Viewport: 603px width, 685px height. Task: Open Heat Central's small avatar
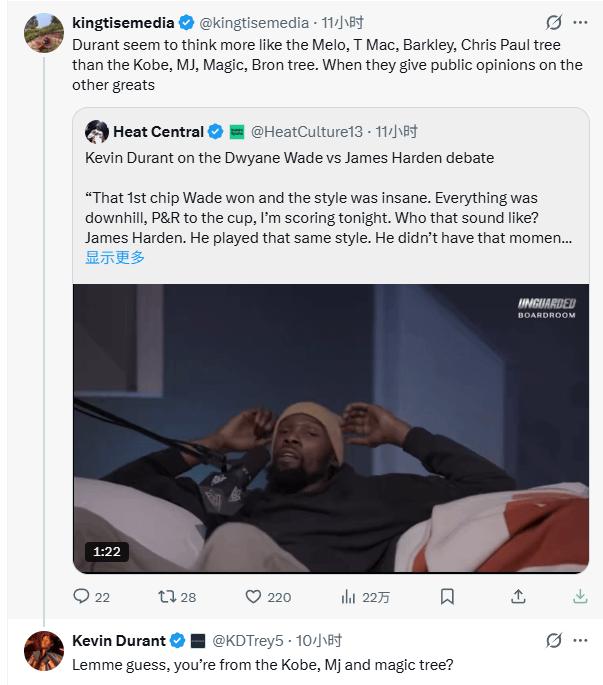97,131
